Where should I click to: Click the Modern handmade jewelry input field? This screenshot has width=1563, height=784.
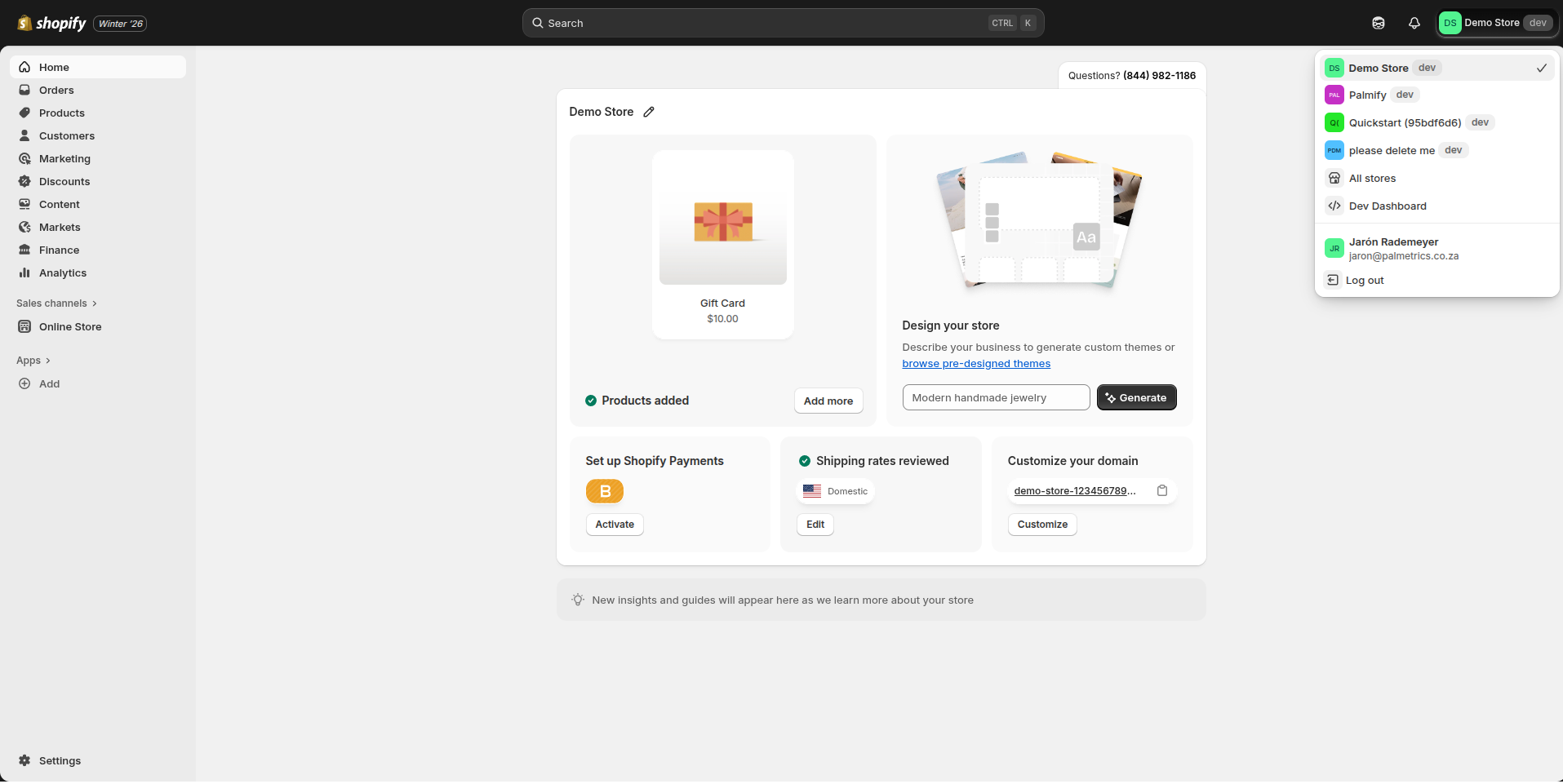point(996,397)
